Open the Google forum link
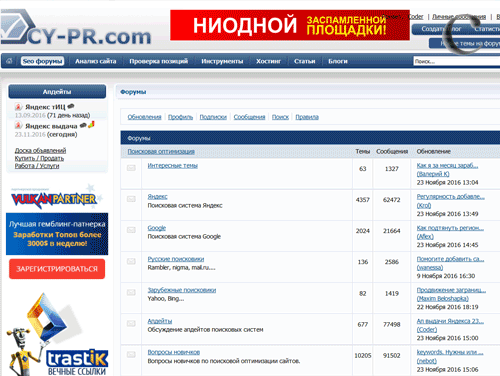Screen dimensions: 500x376 [157, 228]
